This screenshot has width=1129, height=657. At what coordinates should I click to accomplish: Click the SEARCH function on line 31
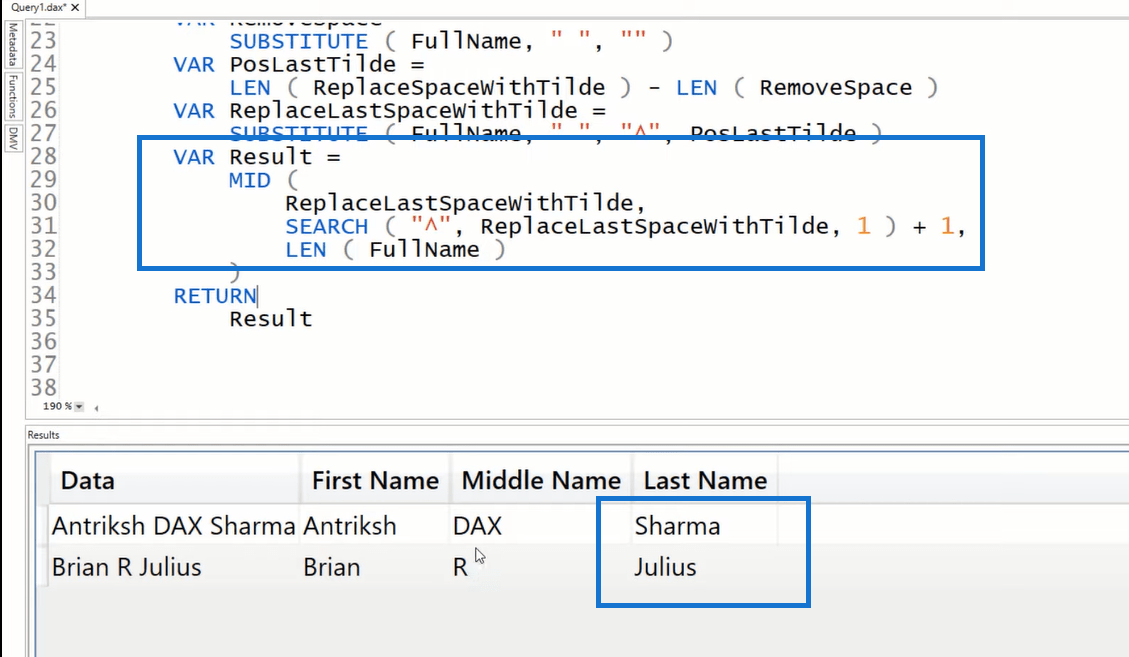click(x=327, y=226)
